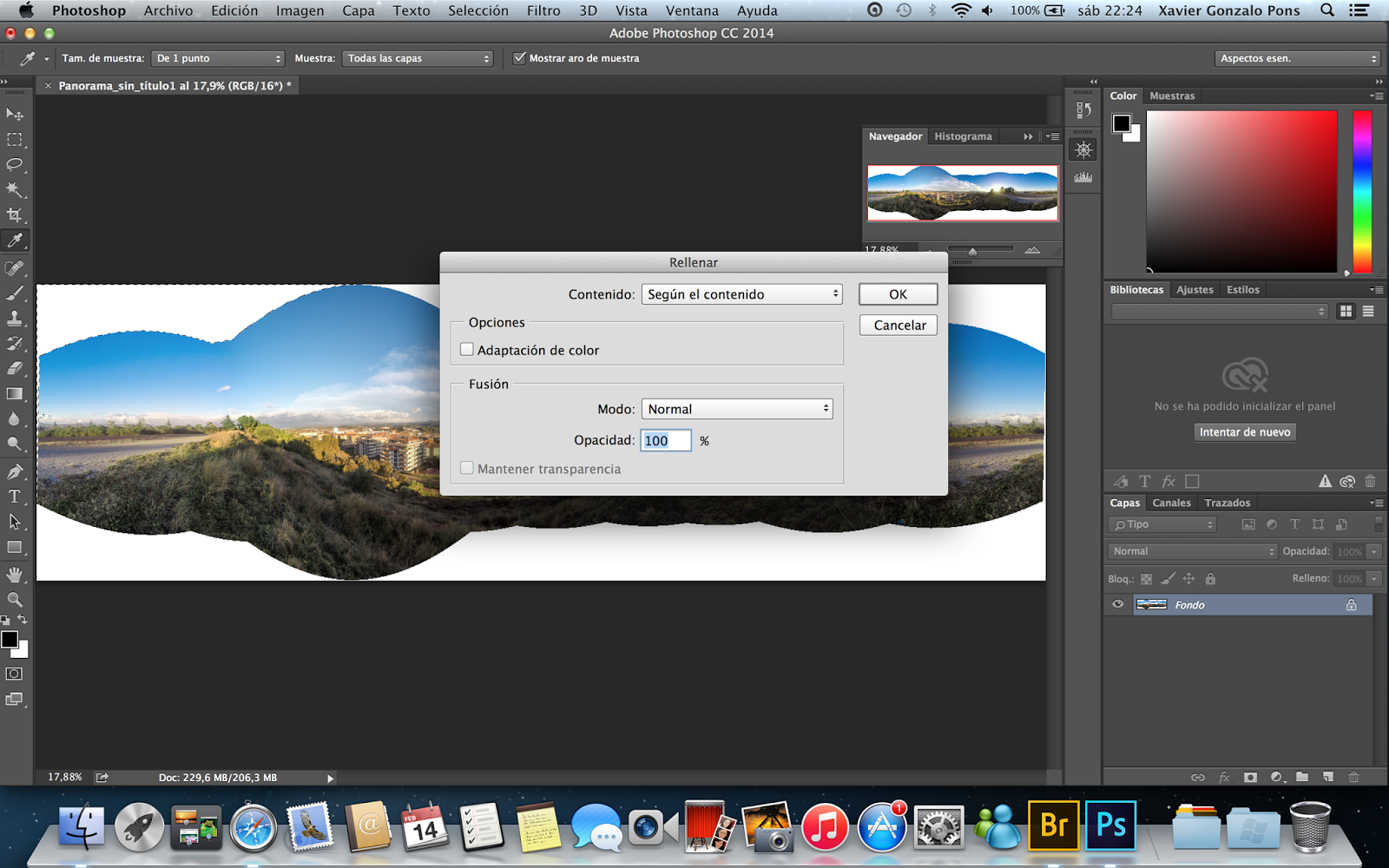Image resolution: width=1389 pixels, height=868 pixels.
Task: Select the History Brush tool
Action: pos(15,344)
